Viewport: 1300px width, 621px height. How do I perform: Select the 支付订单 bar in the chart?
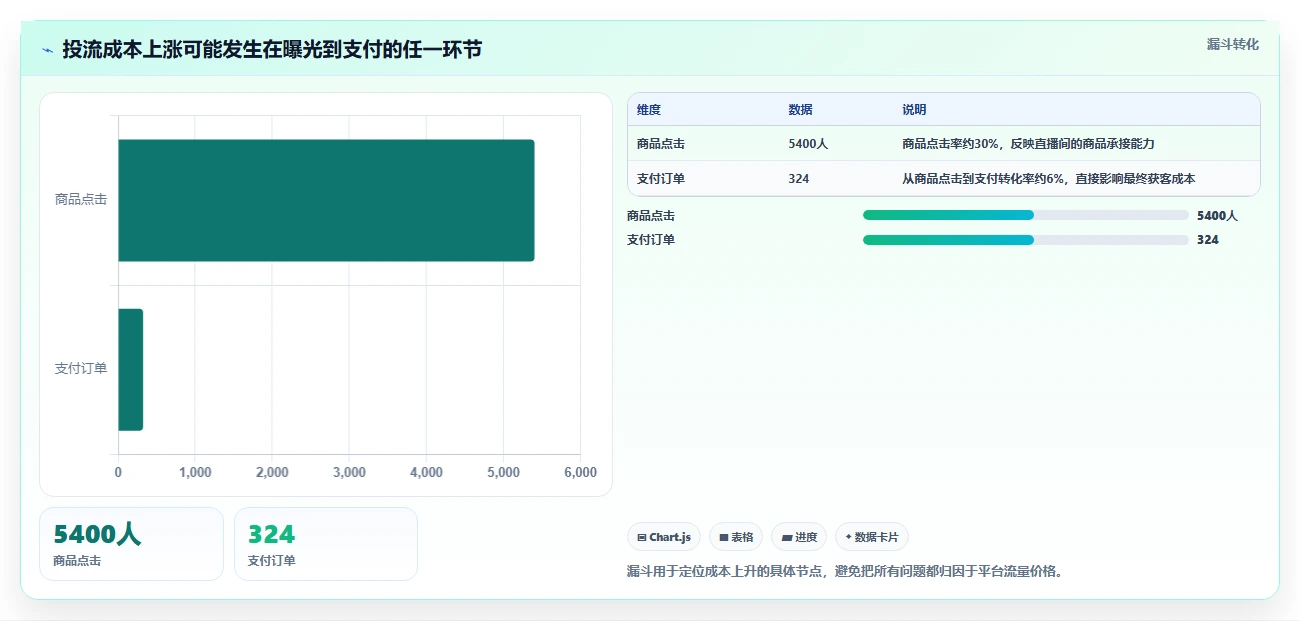click(x=131, y=369)
